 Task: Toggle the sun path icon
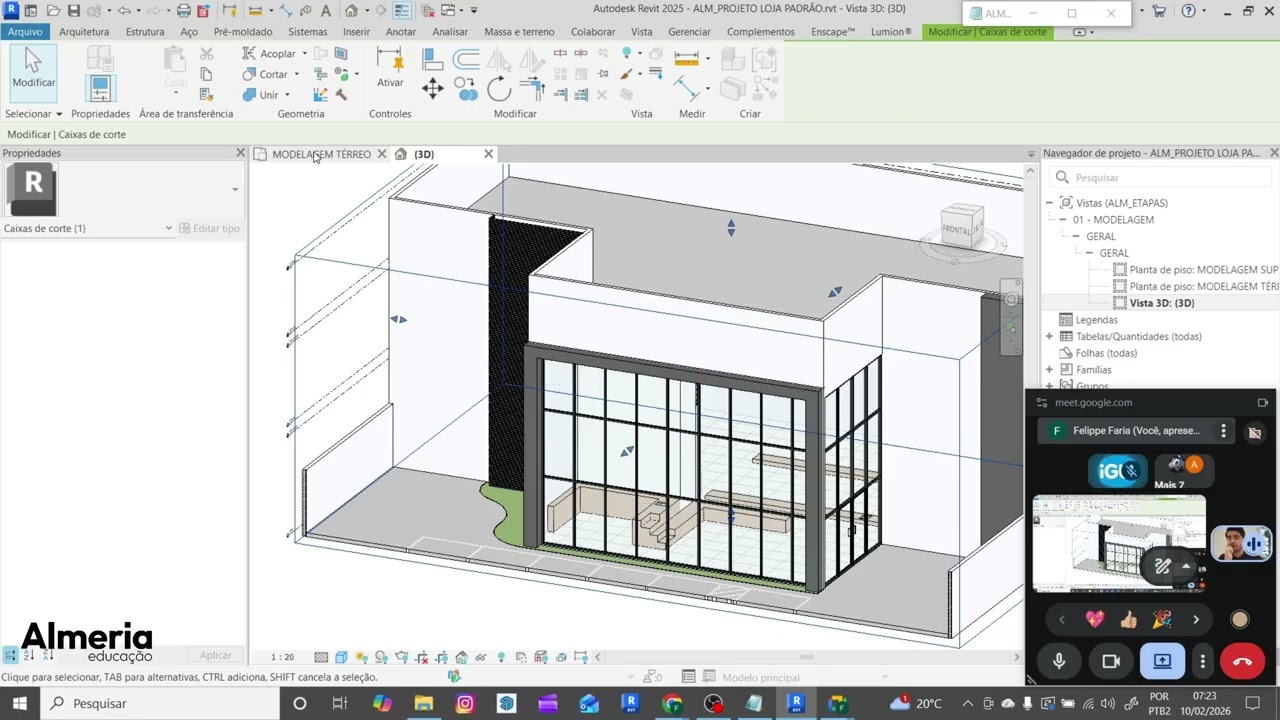pyautogui.click(x=361, y=657)
